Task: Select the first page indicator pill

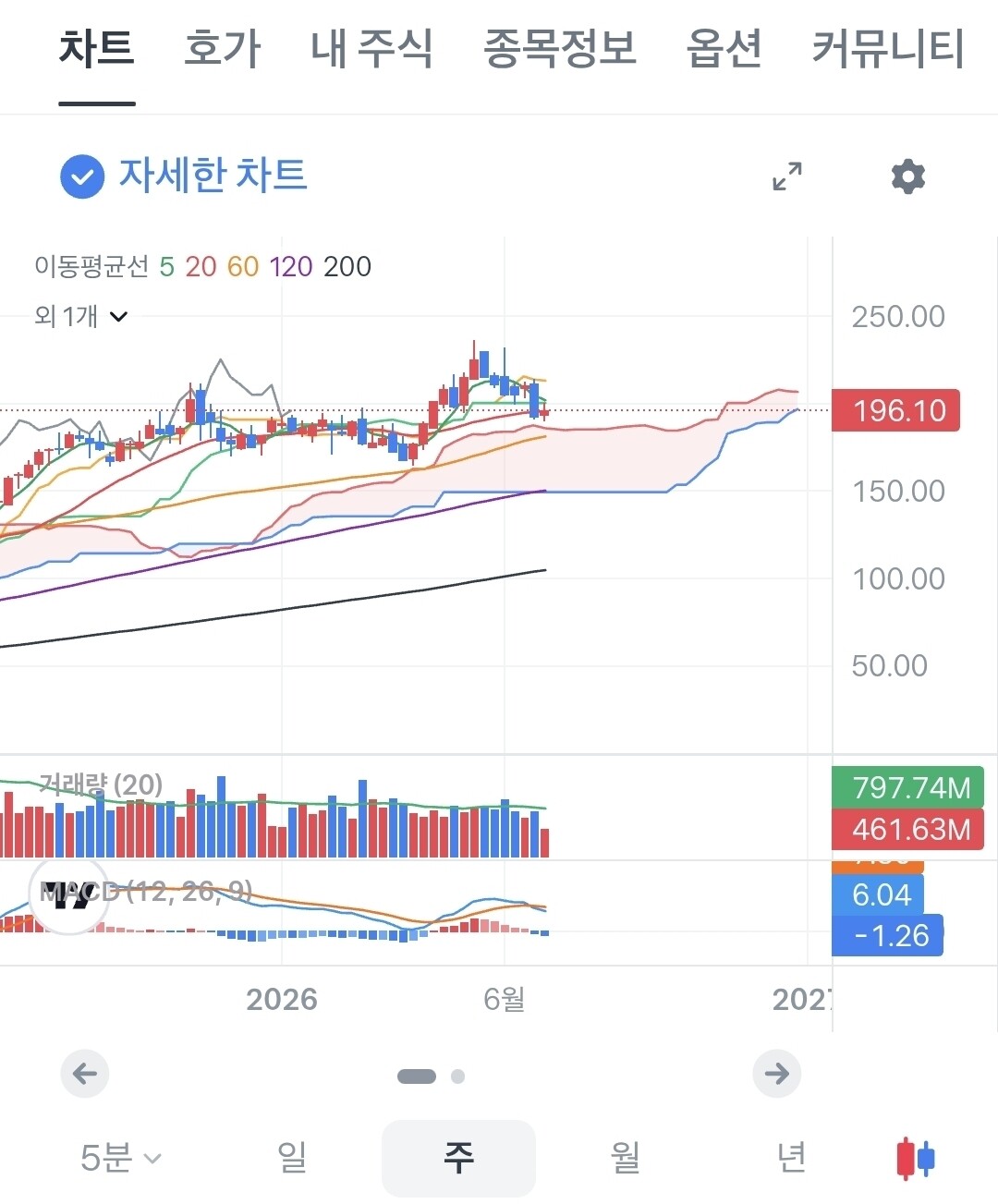Action: click(416, 1076)
